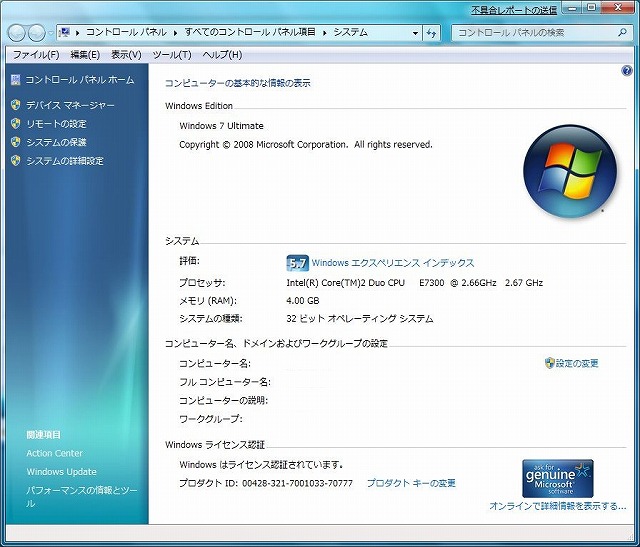Open the ファイル(F) menu
Viewport: 640px width, 547px height.
pyautogui.click(x=36, y=55)
